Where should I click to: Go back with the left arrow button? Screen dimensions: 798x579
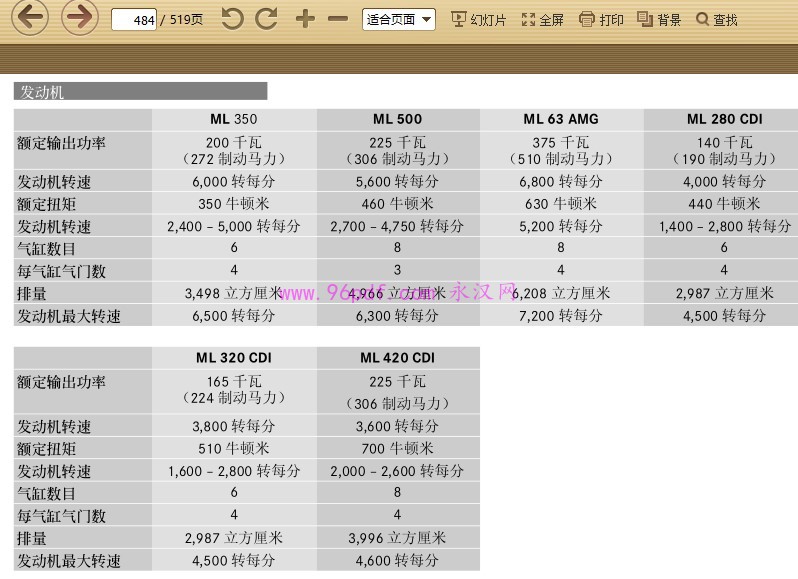pos(30,18)
